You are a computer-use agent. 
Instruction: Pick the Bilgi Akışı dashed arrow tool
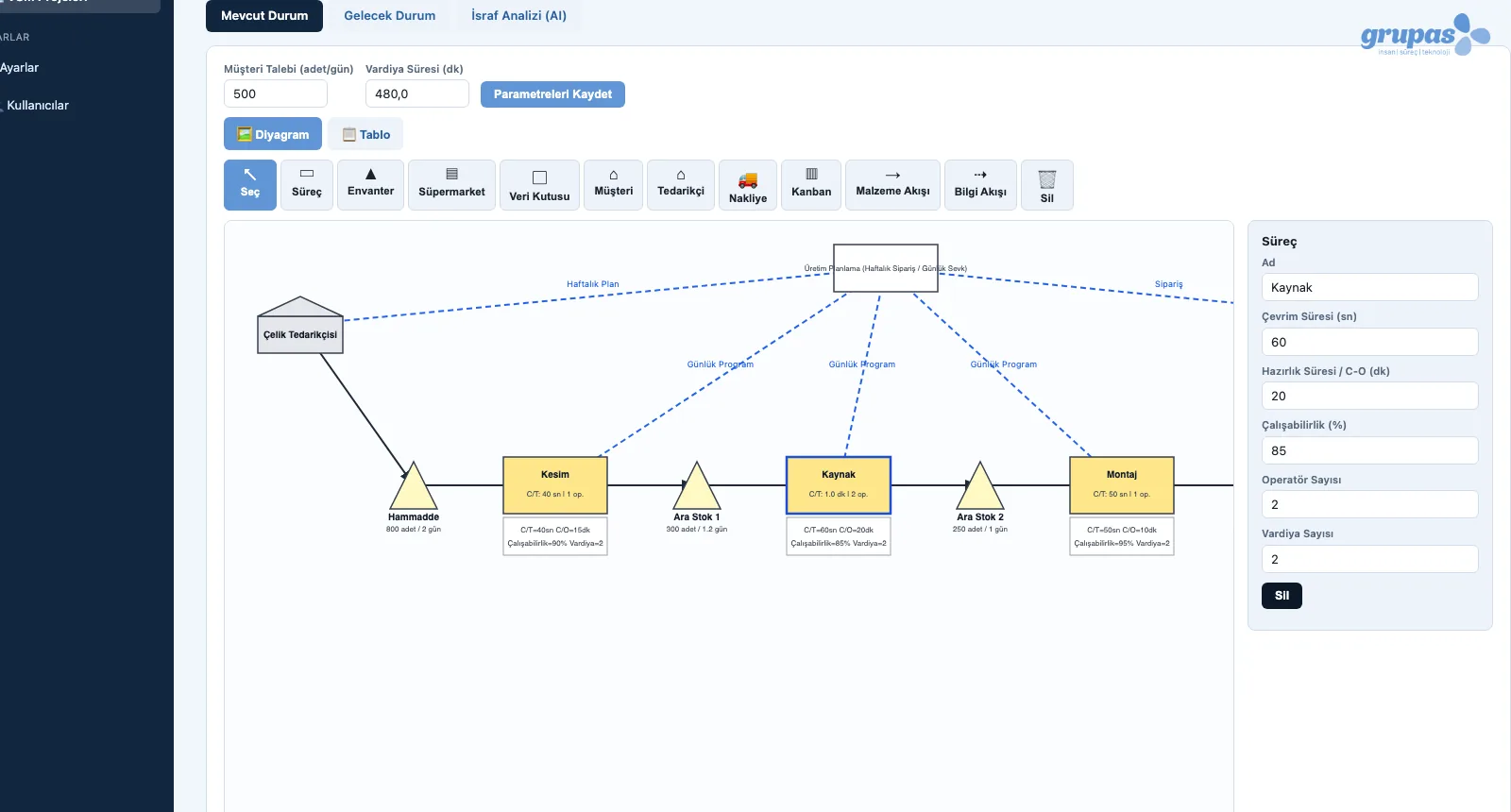[980, 185]
